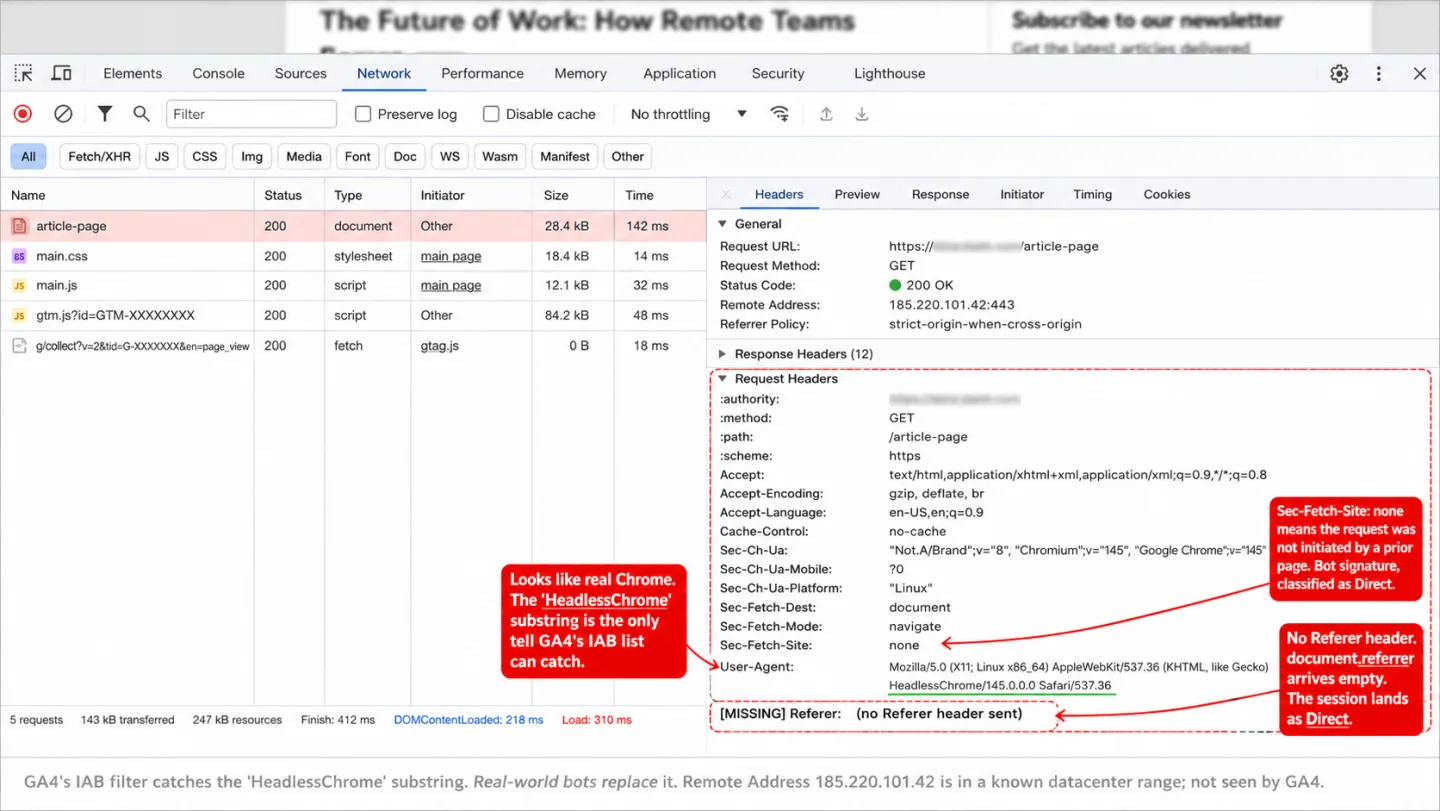Sort requests by the Size column header
The height and width of the screenshot is (811, 1440).
pos(573,195)
